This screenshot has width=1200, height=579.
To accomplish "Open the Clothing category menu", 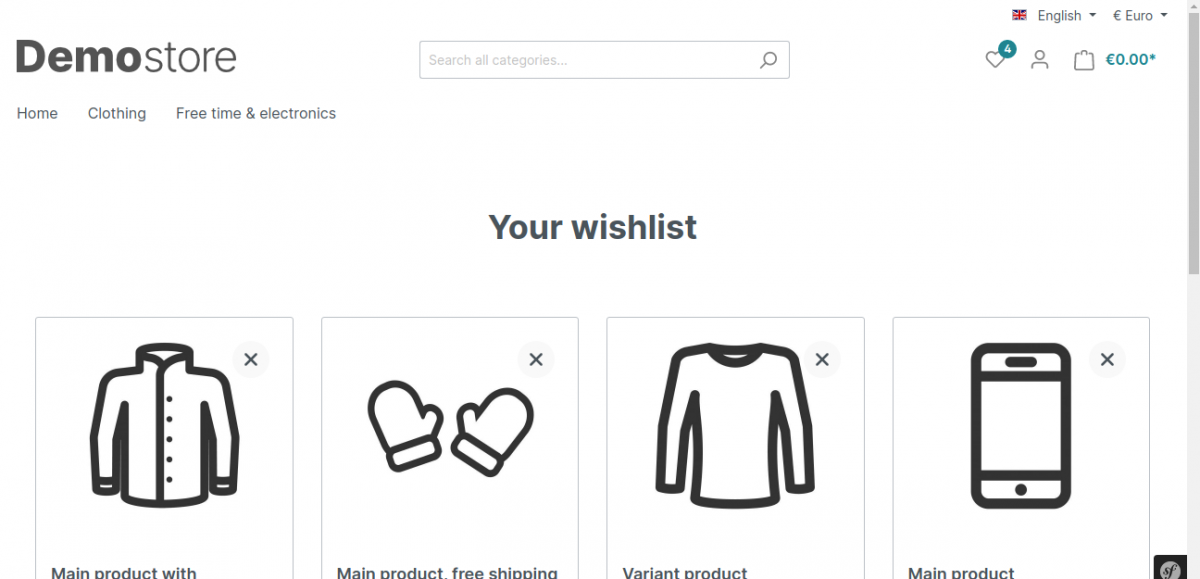I will [117, 113].
